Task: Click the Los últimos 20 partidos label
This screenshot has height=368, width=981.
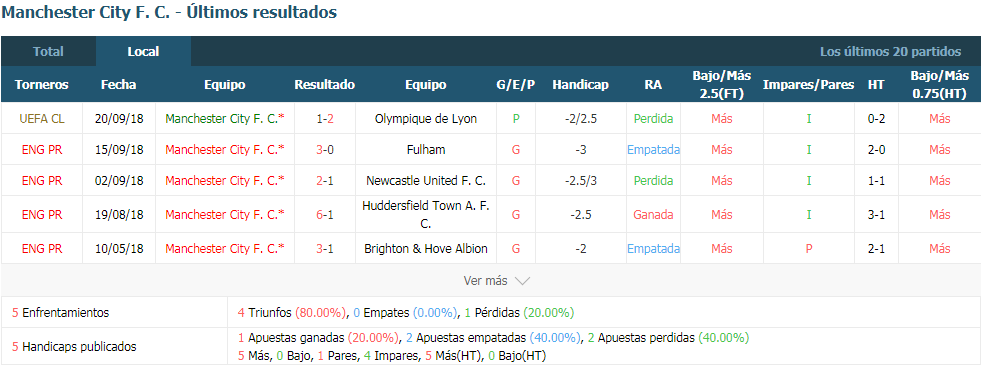Action: [890, 51]
